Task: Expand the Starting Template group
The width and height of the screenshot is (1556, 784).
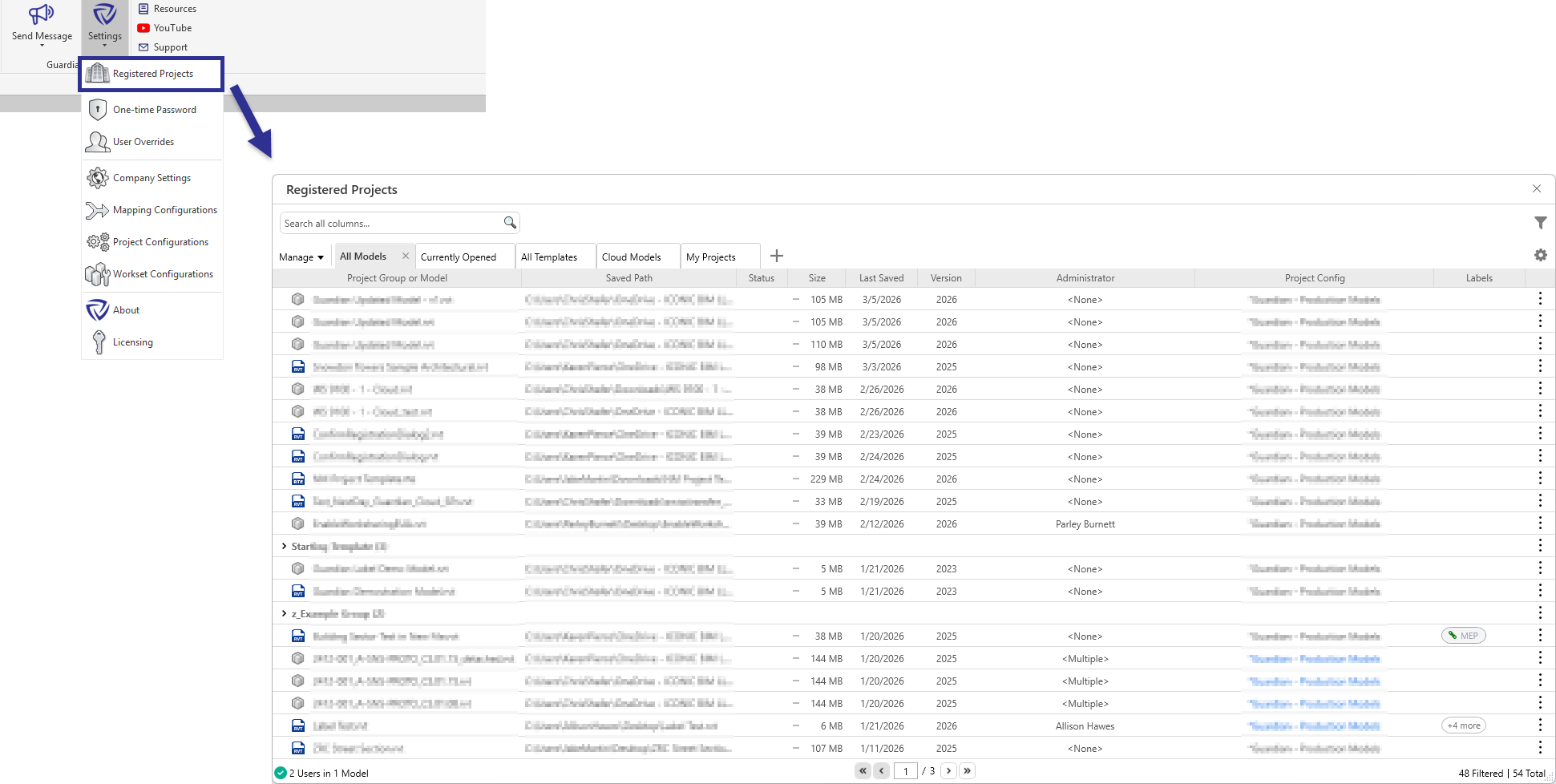Action: (x=284, y=546)
